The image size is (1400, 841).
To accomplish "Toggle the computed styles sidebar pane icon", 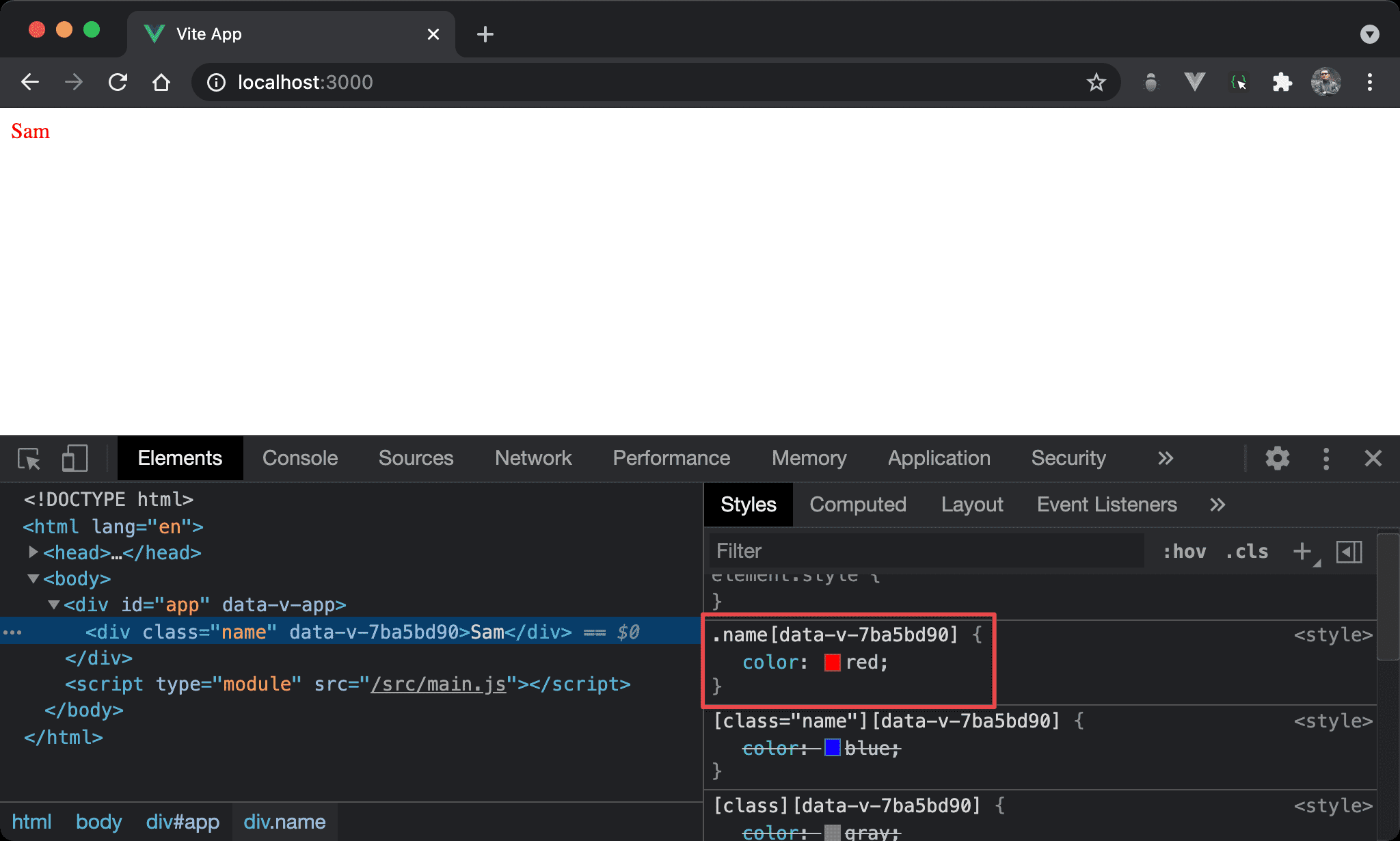I will pos(1349,551).
